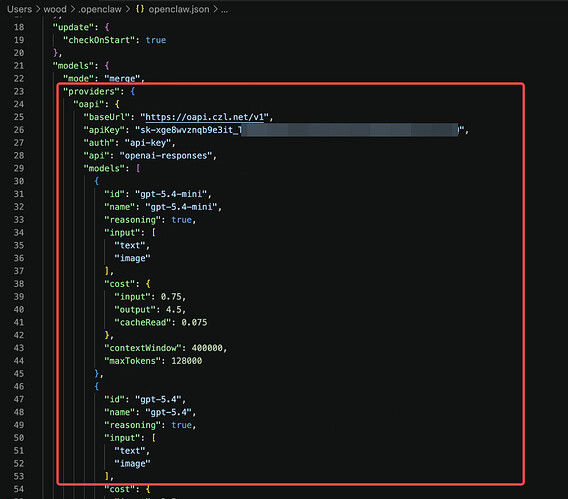Click the "gpt-5.4-mini" id string
Viewport: 568px width, 499px height.
coord(171,194)
